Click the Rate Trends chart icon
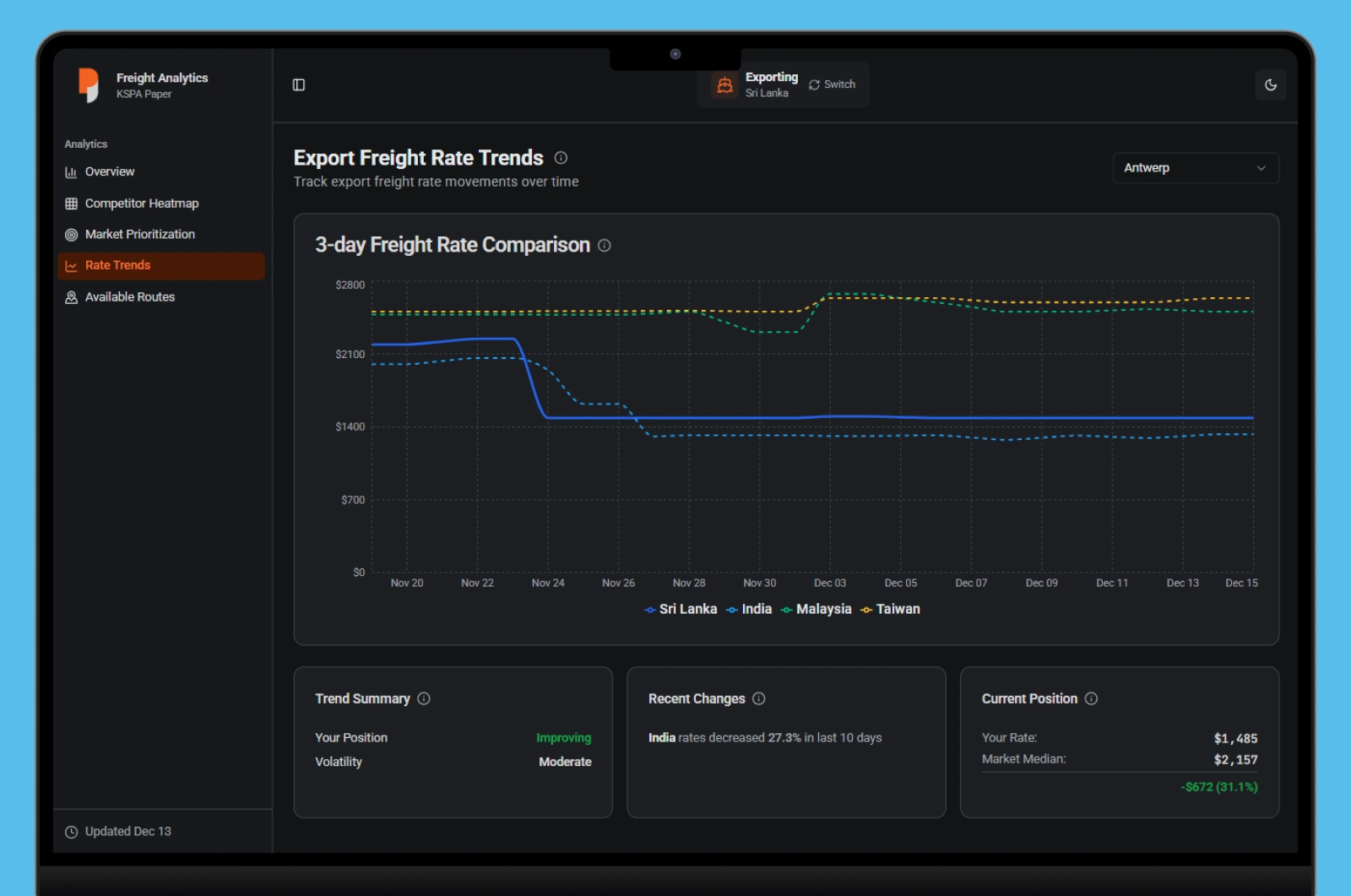 (72, 266)
